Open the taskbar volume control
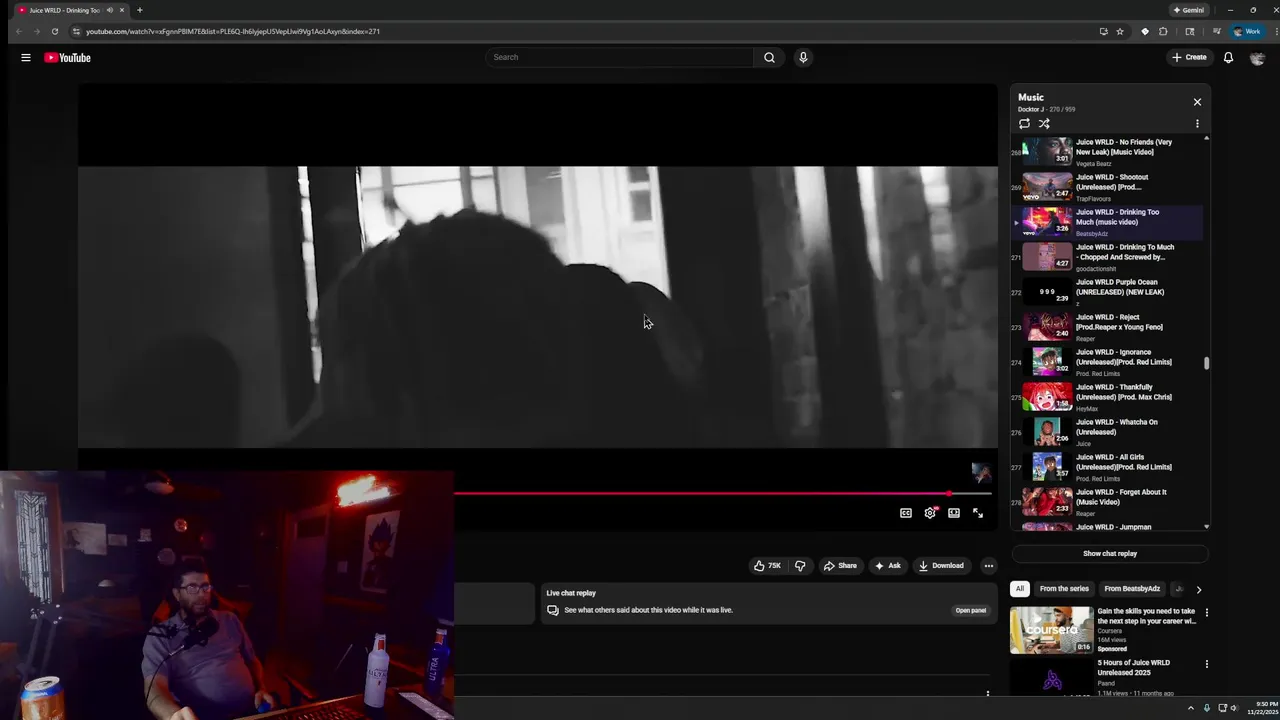 (1235, 708)
